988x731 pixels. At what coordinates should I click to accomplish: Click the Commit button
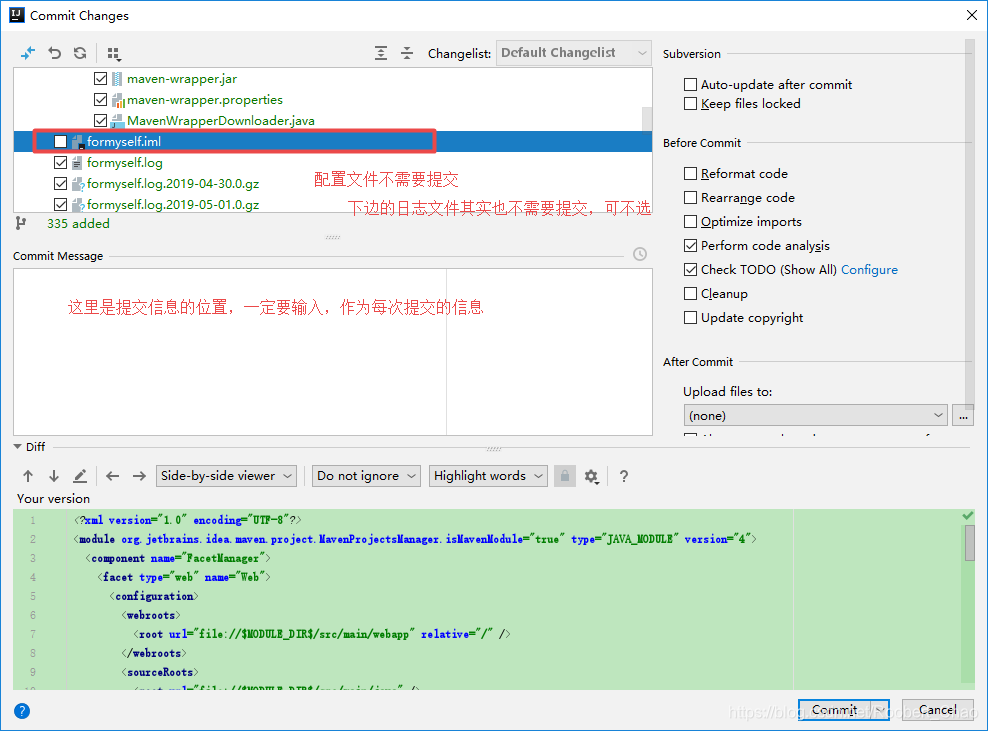835,710
